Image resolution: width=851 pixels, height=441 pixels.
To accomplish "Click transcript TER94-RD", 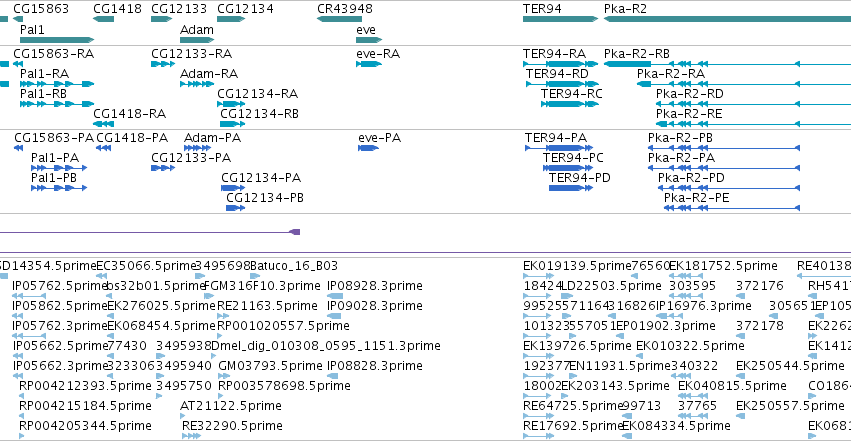I will [557, 74].
